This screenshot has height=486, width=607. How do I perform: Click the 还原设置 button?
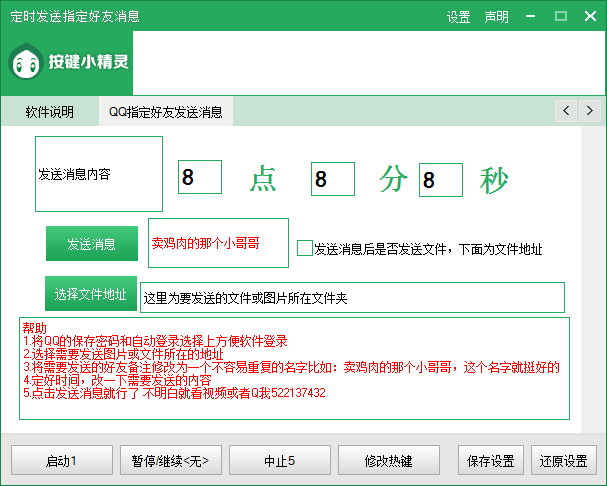pos(564,460)
